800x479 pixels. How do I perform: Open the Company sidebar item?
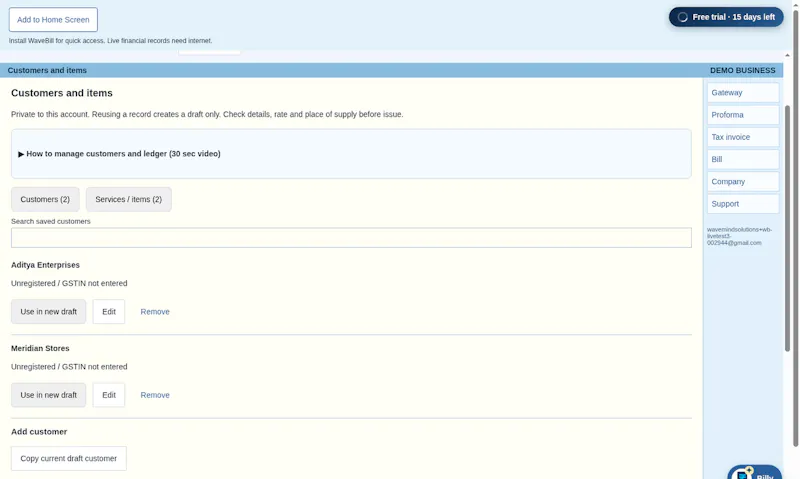pos(743,182)
